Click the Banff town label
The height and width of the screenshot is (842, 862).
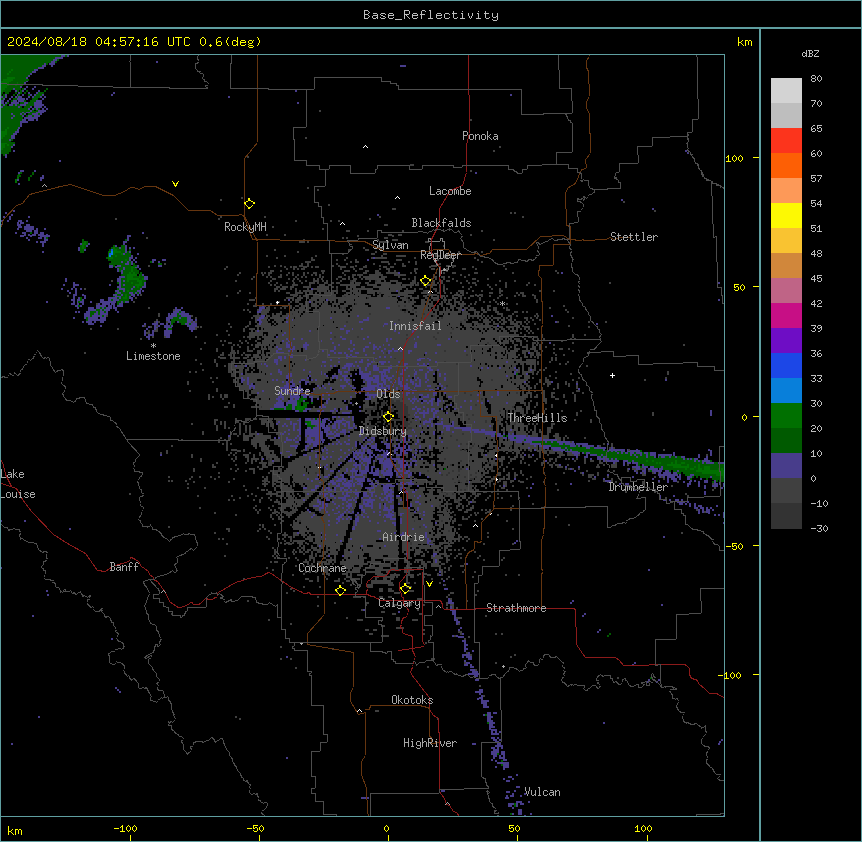(124, 567)
